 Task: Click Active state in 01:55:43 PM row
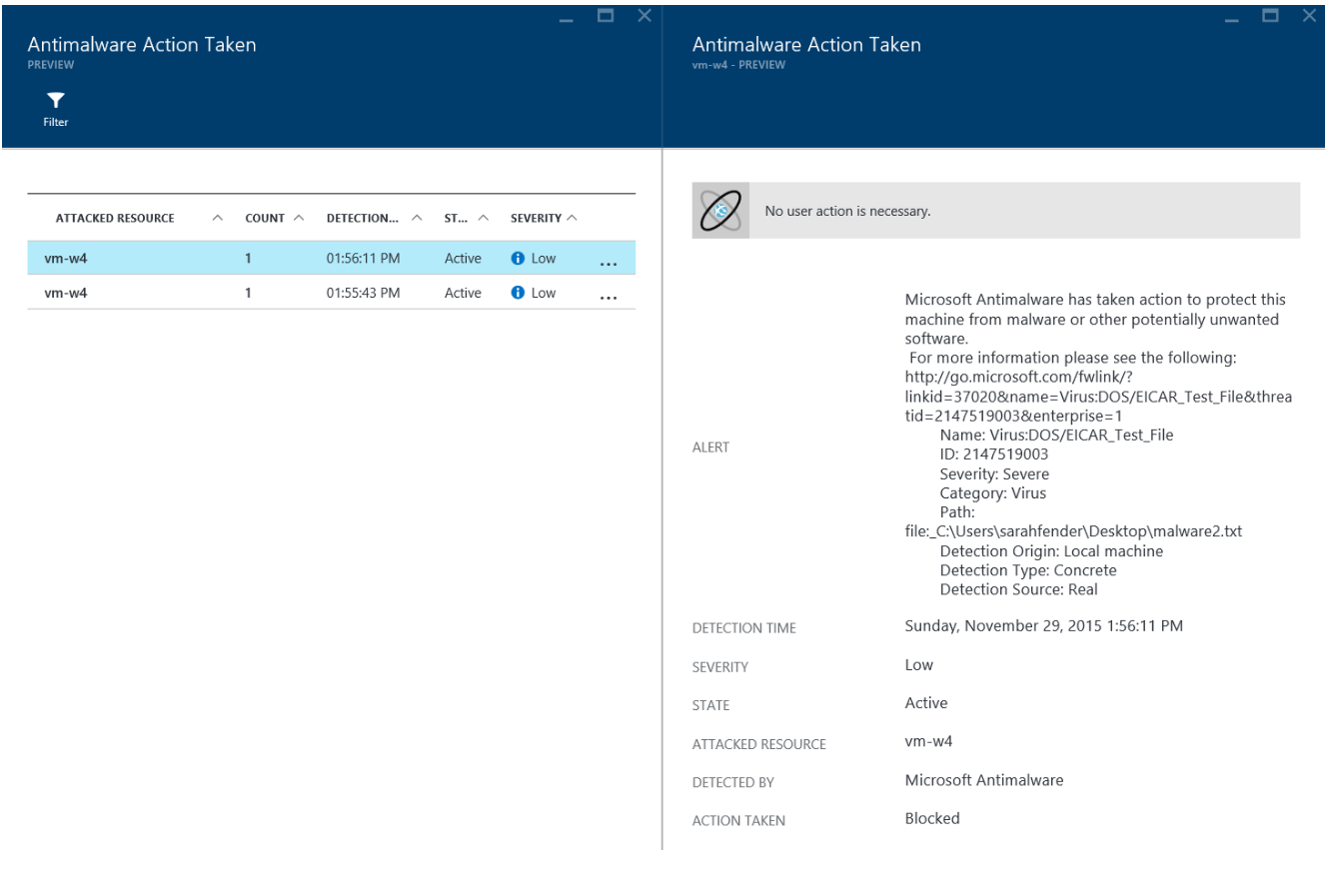click(463, 293)
